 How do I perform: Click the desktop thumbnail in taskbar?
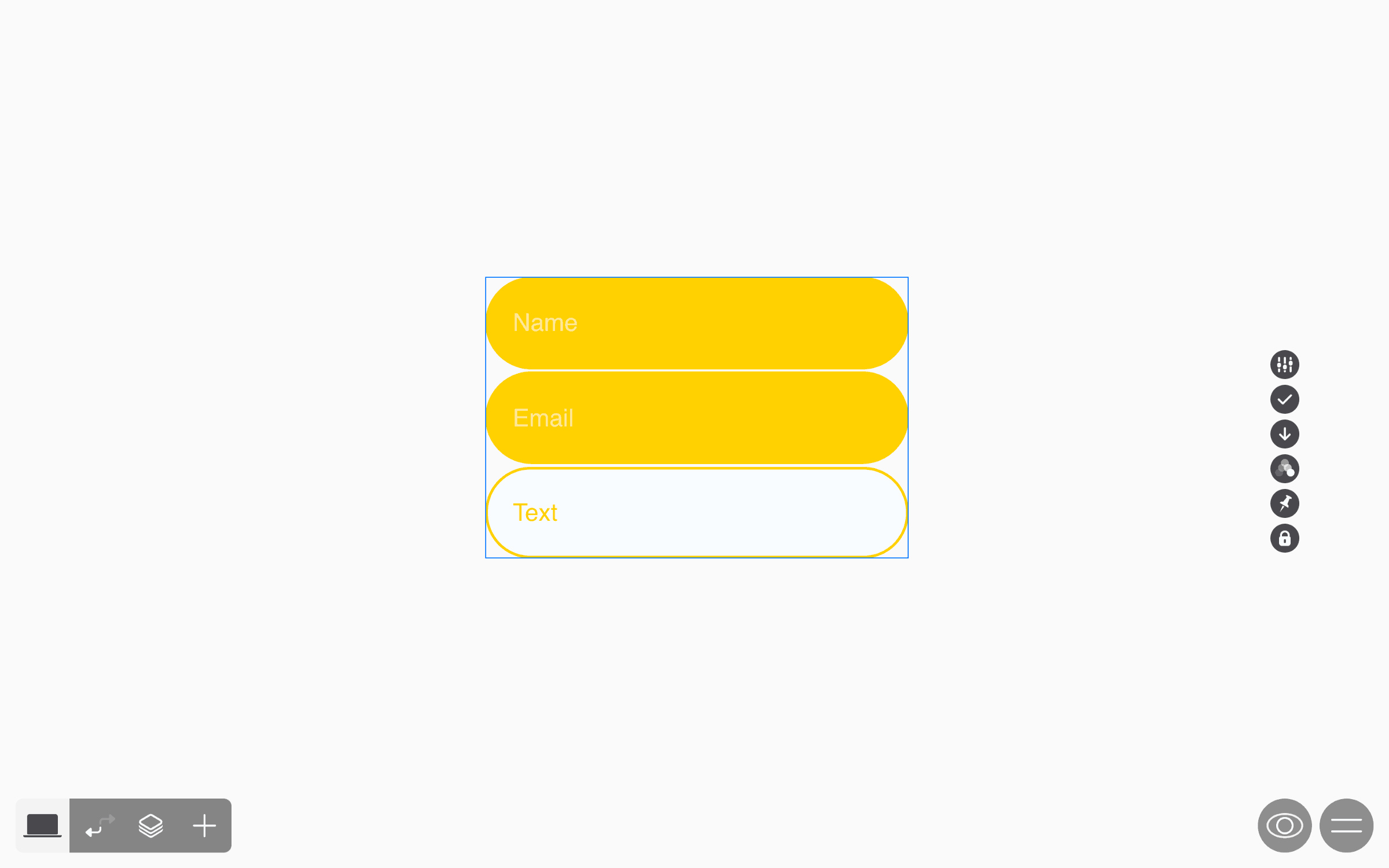pos(42,825)
